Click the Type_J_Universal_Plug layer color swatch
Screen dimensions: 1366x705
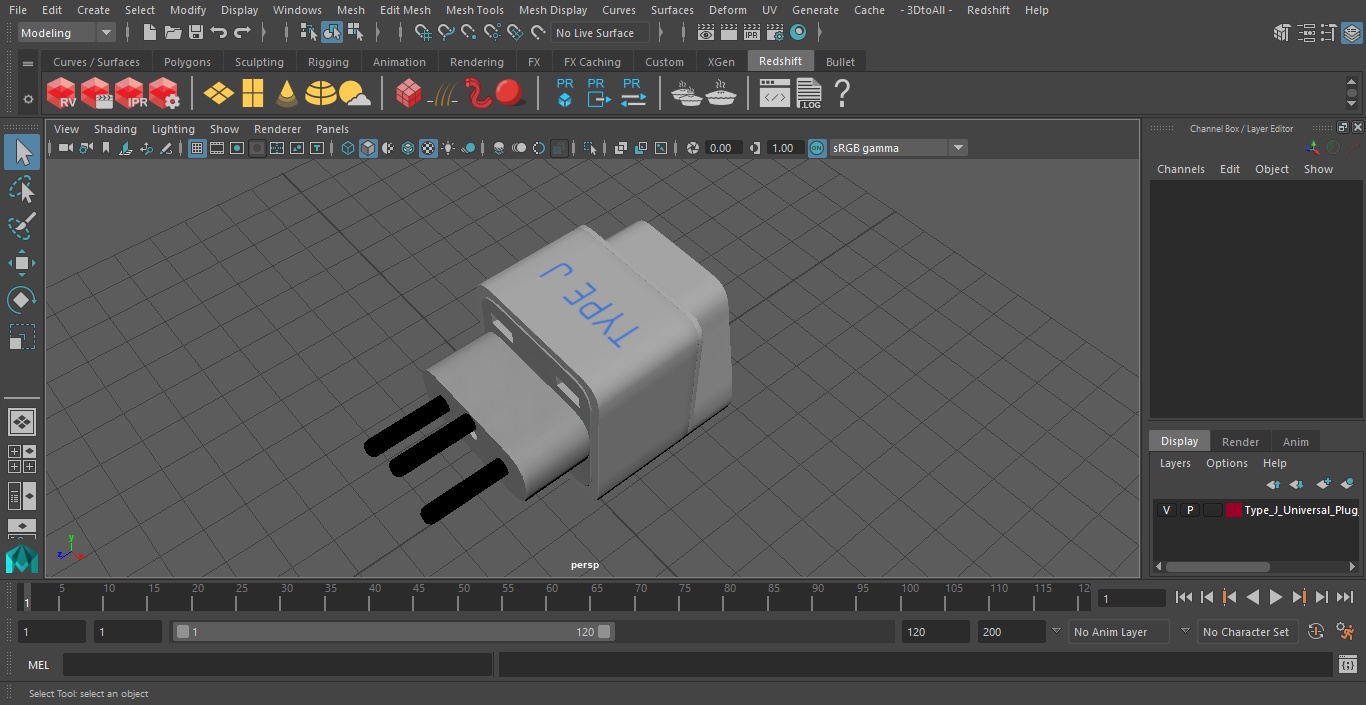click(x=1234, y=510)
